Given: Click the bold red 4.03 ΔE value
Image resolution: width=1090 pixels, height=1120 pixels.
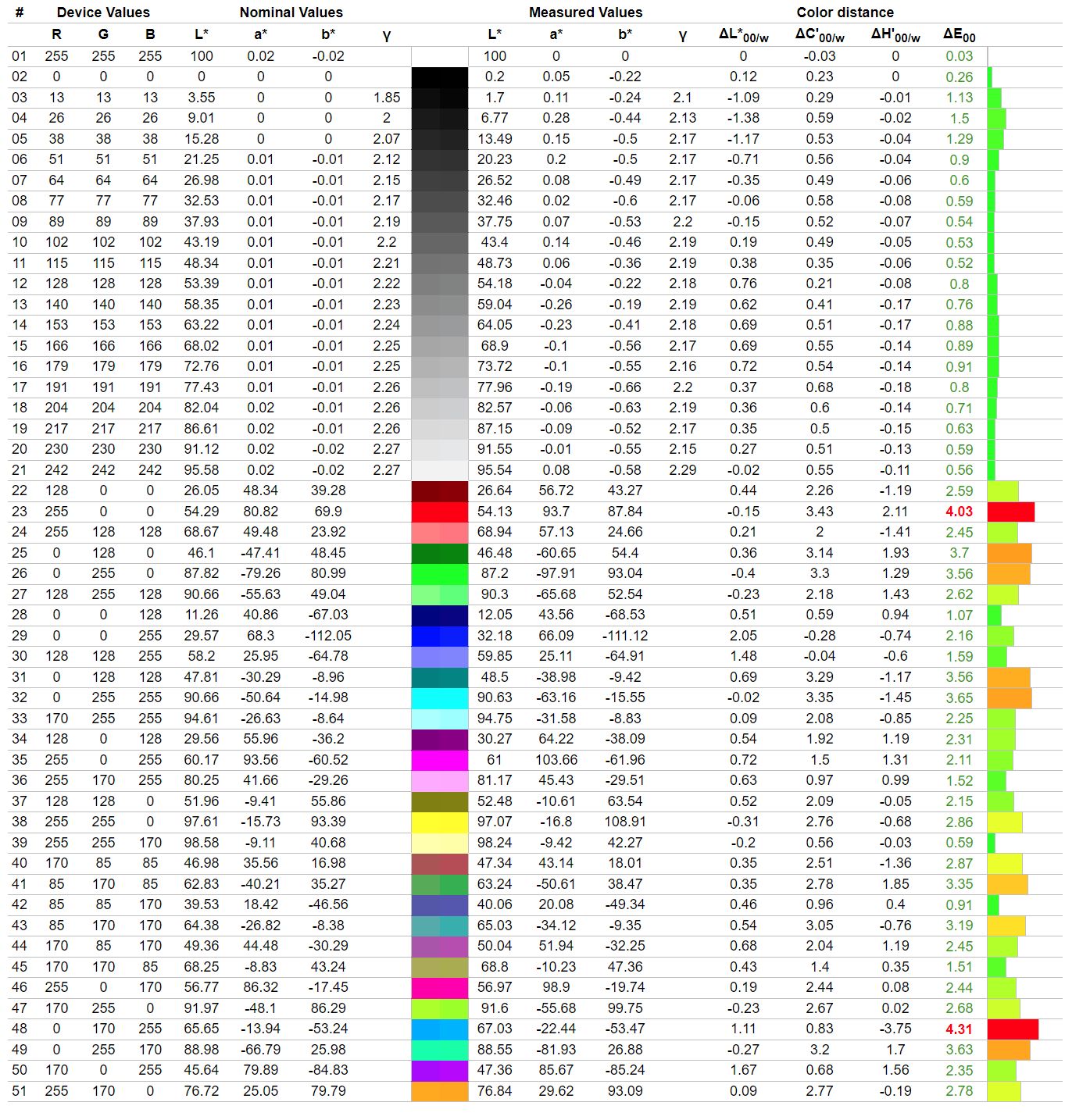Looking at the screenshot, I should coord(959,512).
